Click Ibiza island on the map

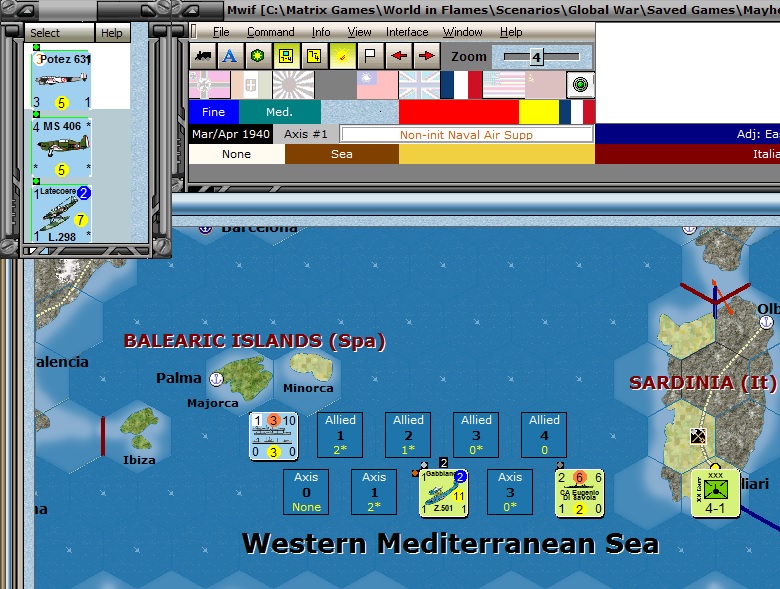pyautogui.click(x=139, y=428)
